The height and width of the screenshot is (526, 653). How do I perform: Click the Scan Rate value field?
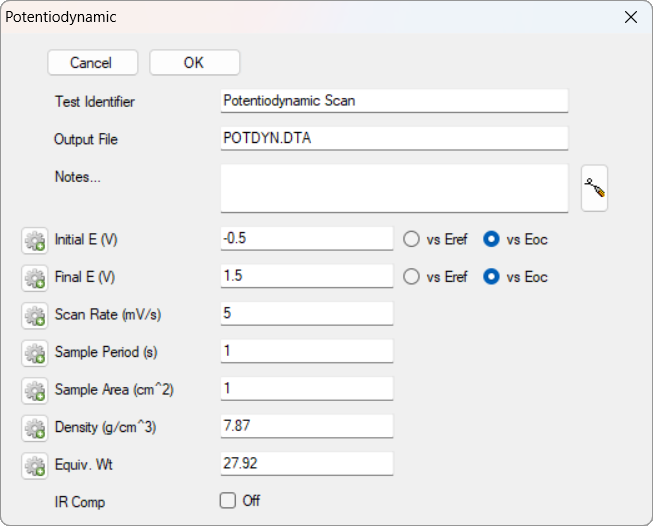tap(307, 314)
